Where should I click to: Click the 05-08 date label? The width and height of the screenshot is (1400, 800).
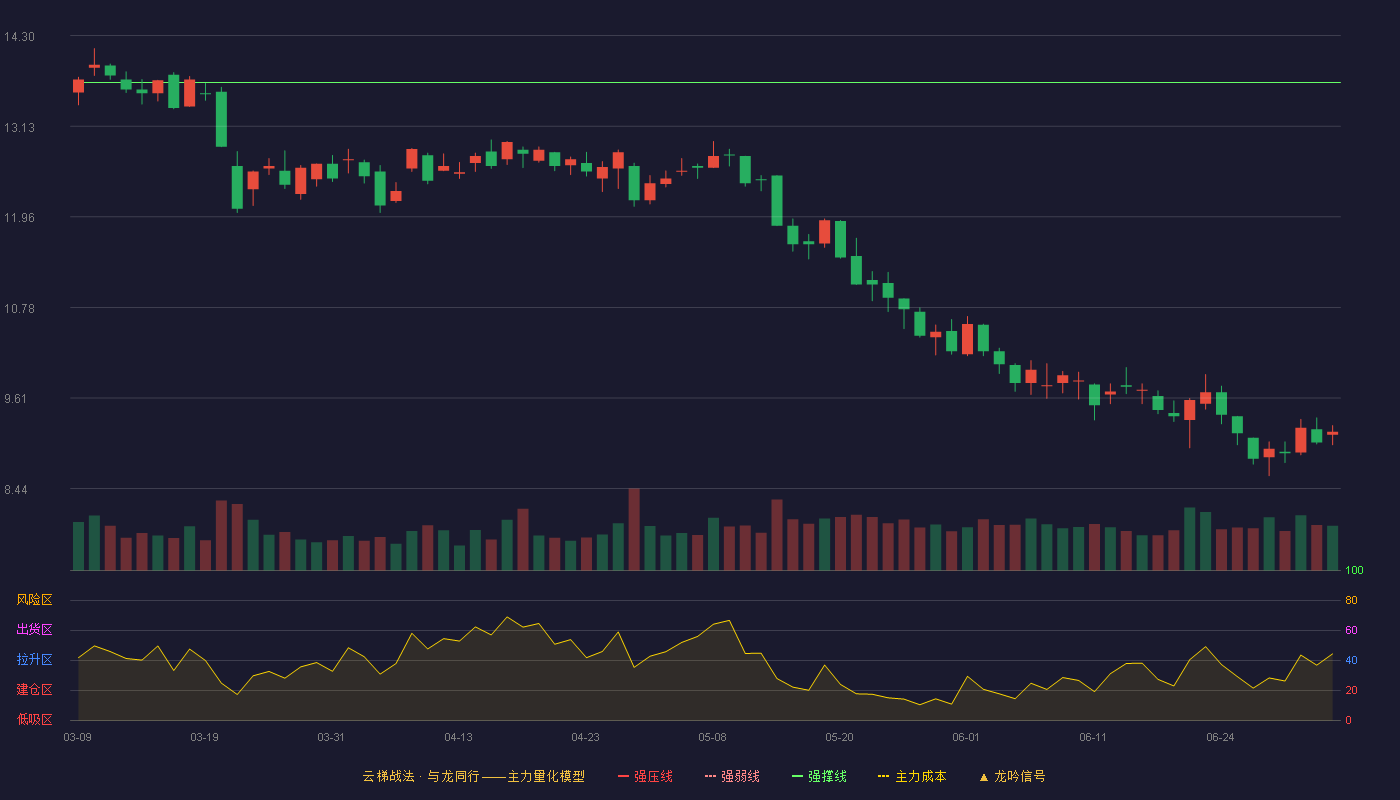(x=712, y=737)
